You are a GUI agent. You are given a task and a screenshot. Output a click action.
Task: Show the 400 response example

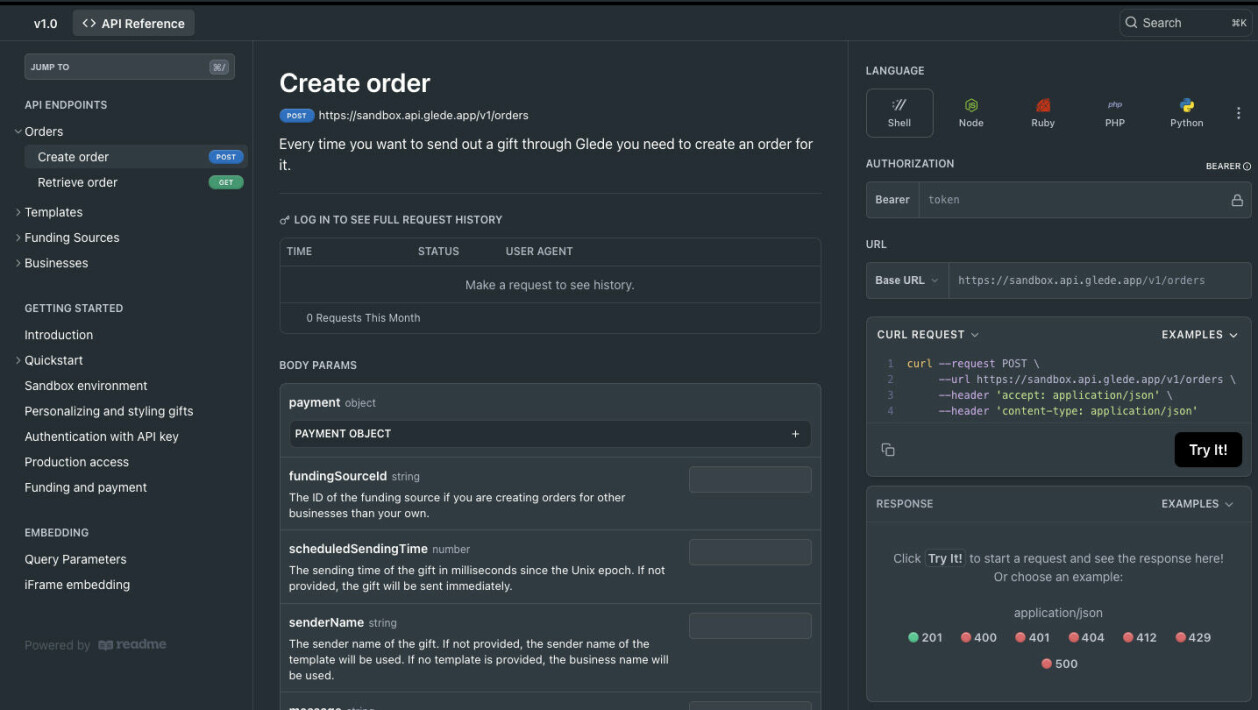pos(979,637)
